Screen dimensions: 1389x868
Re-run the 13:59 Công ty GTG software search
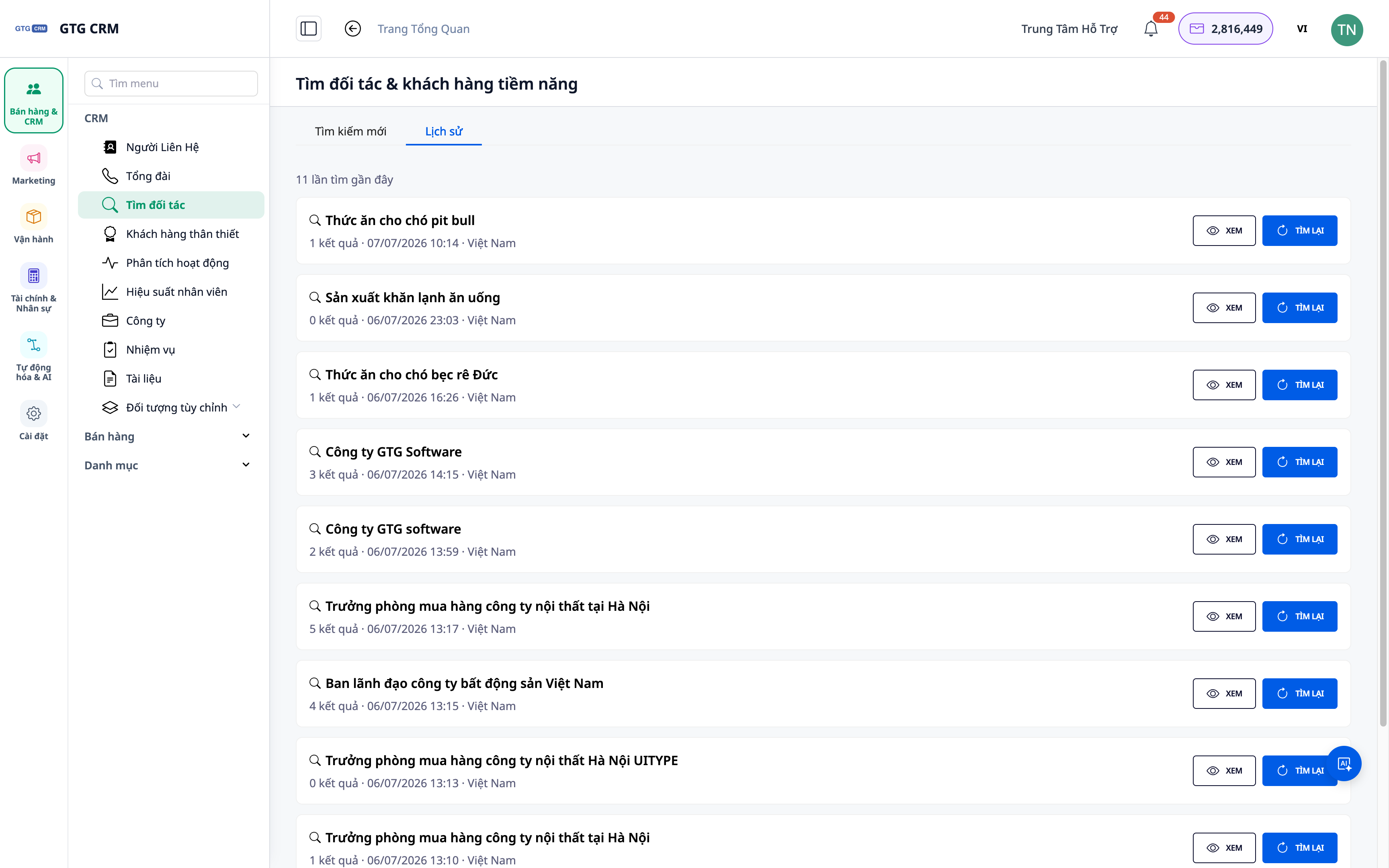[x=1299, y=539]
